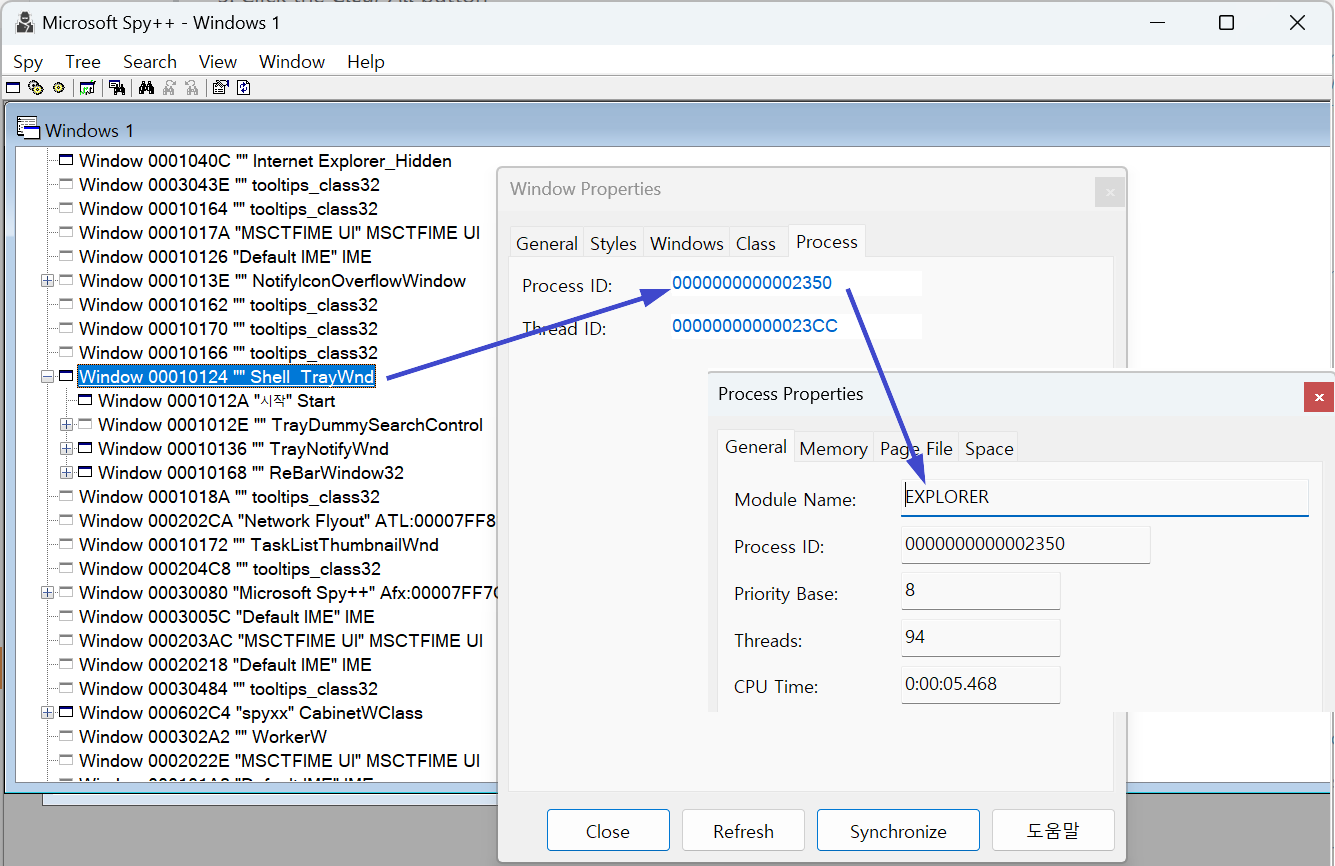Image resolution: width=1335 pixels, height=866 pixels.
Task: Switch to the Windows tab
Action: 687,243
